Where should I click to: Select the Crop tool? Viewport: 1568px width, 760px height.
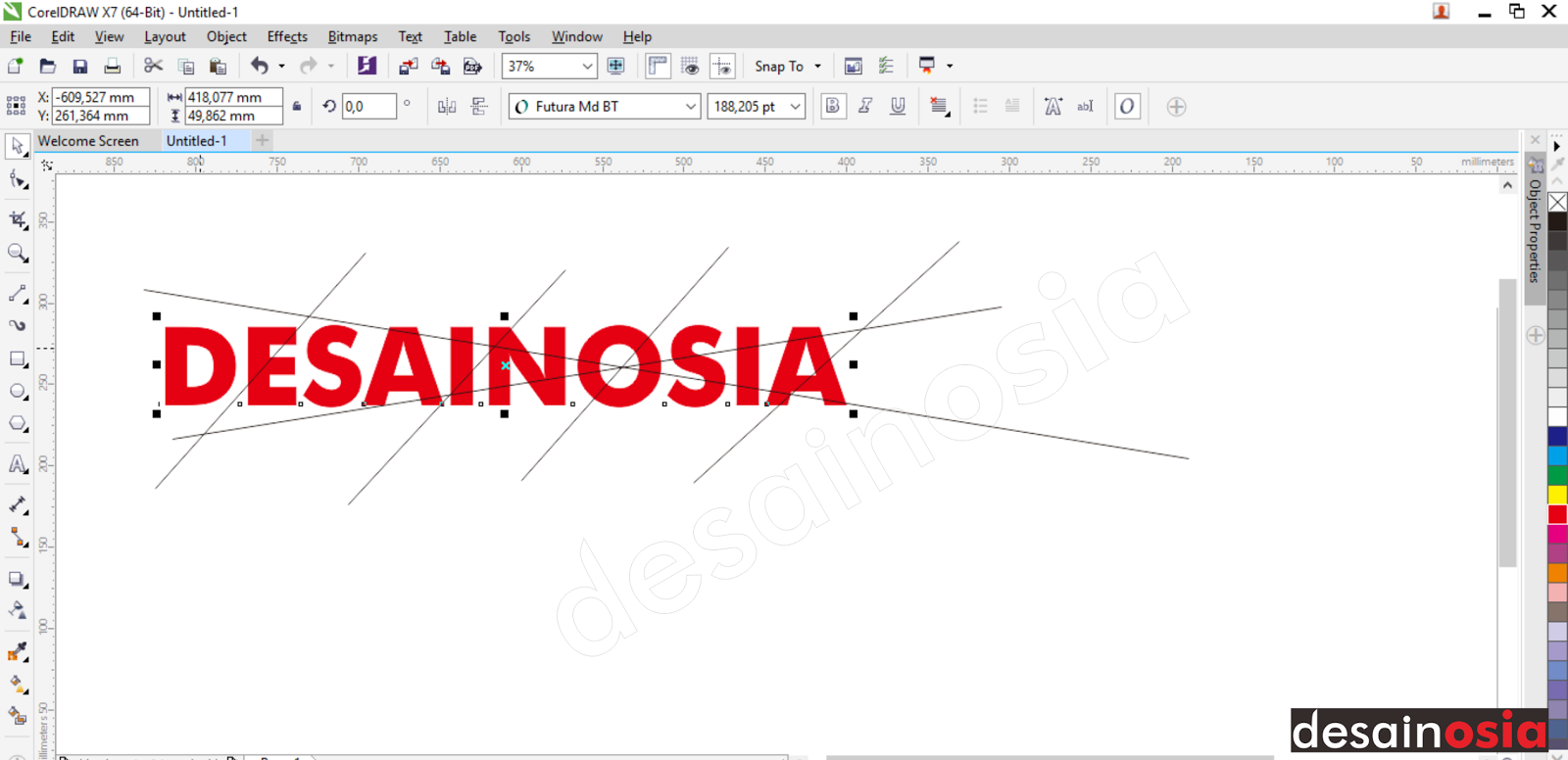coord(18,219)
